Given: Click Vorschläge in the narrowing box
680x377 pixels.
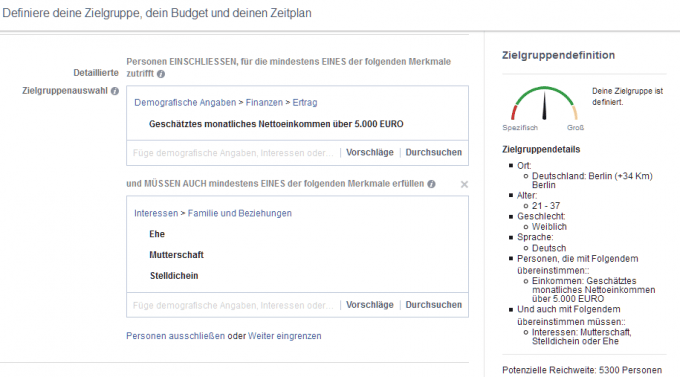Looking at the screenshot, I should [x=369, y=305].
